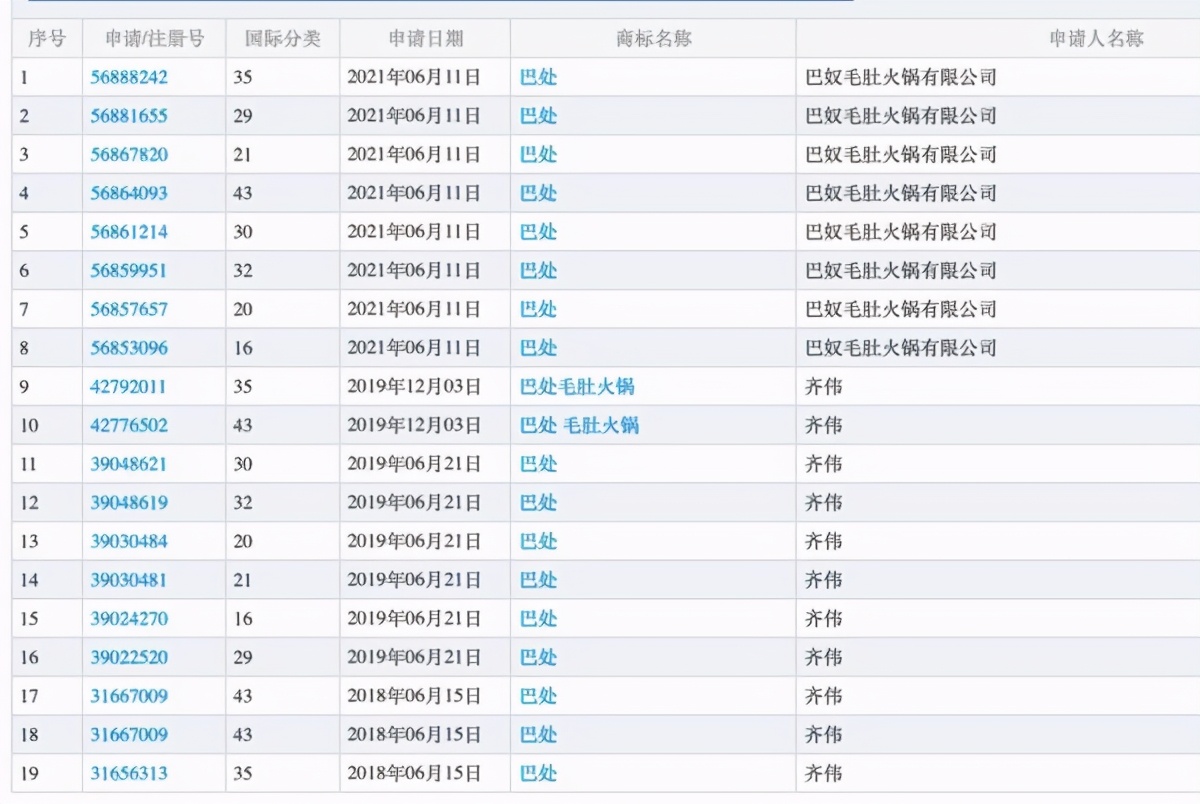Click the 国际分类 column header
Screen dimensions: 1200x804
click(x=283, y=39)
